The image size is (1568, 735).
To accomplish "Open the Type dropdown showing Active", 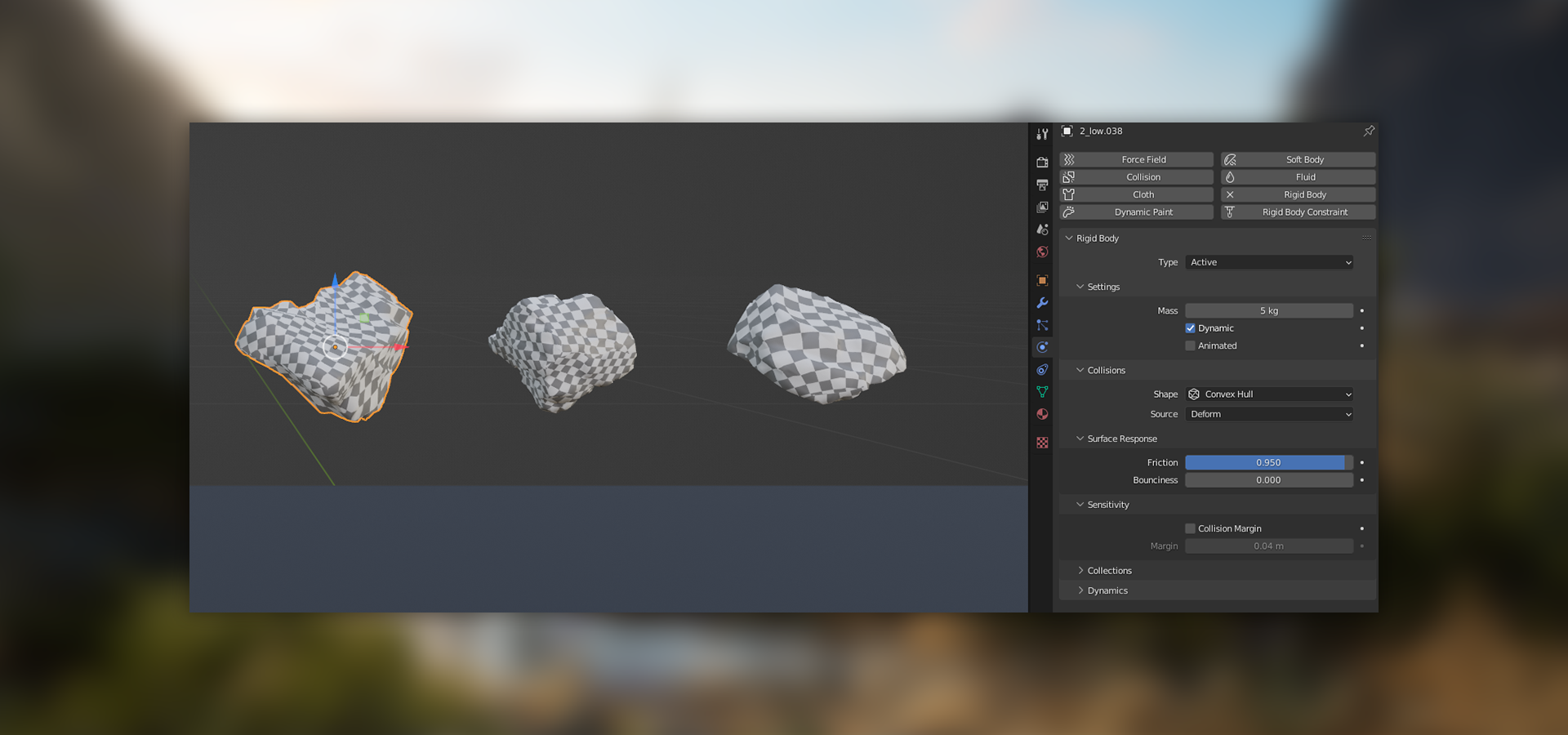I will pos(1269,262).
